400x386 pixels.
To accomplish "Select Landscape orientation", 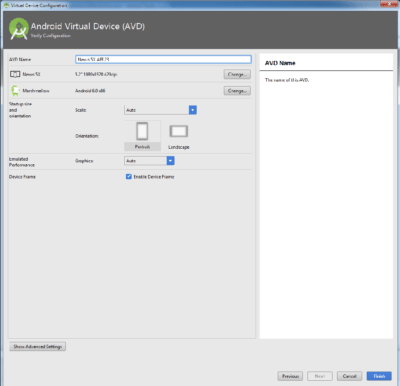I will point(179,136).
